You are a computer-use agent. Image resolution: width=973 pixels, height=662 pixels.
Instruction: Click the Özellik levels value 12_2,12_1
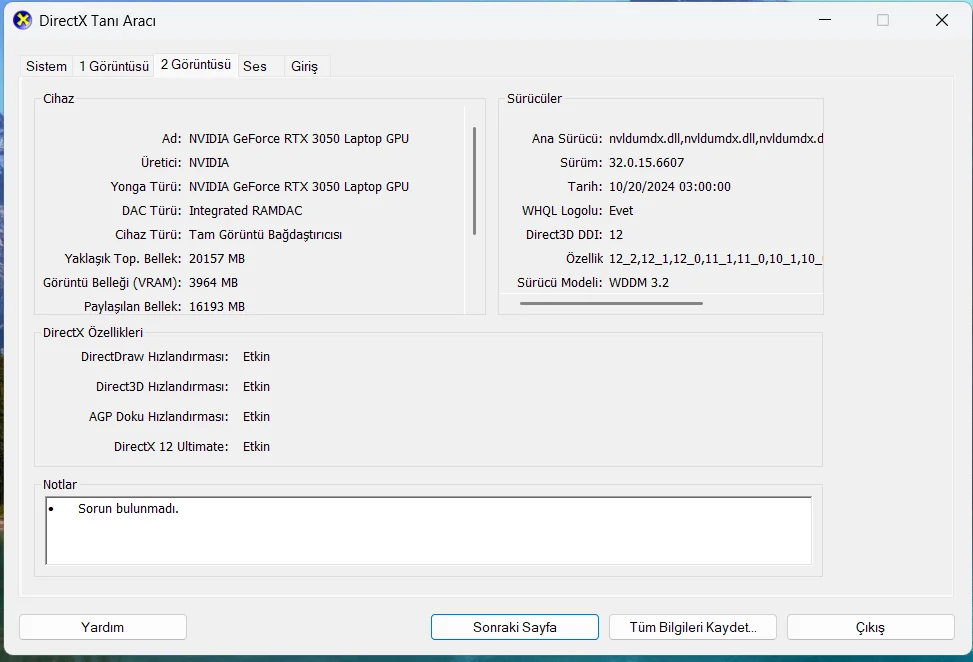[x=715, y=259]
